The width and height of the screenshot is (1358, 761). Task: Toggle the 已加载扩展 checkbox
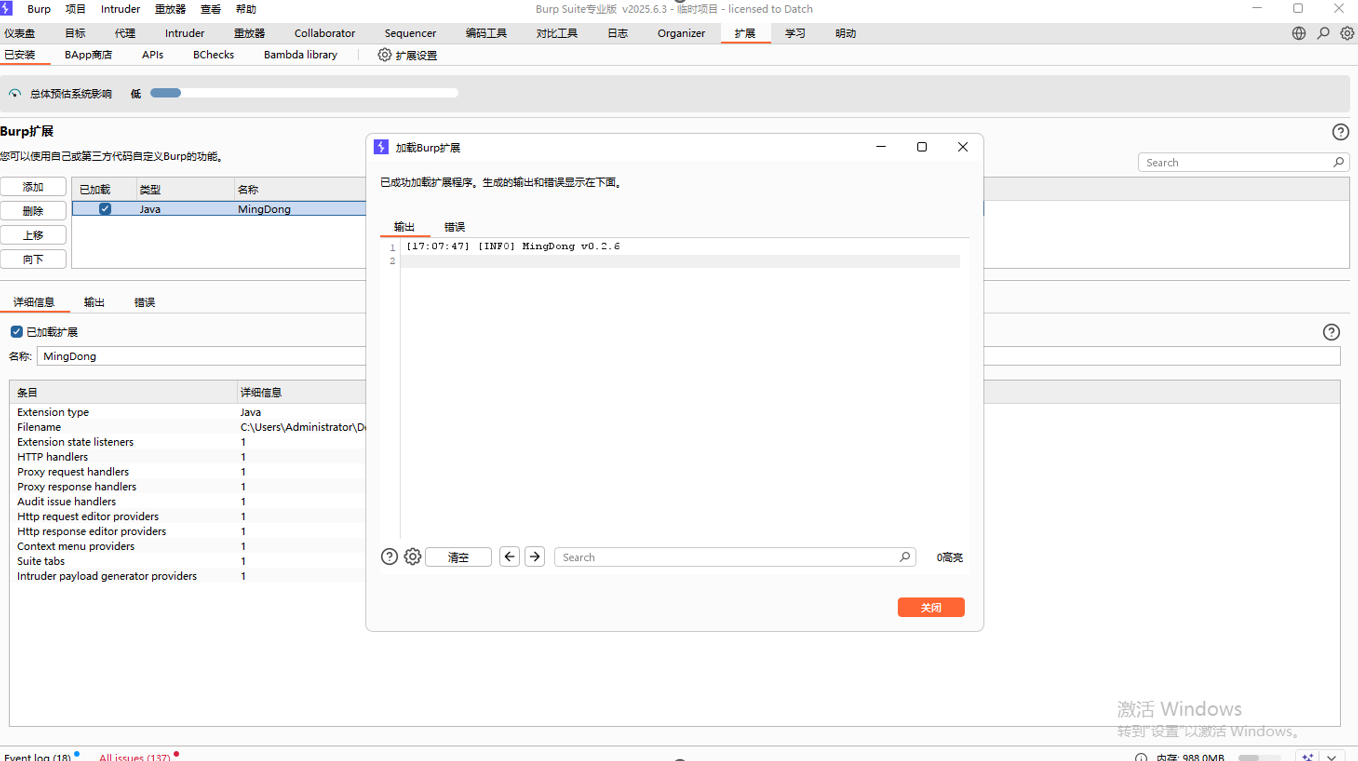[16, 332]
